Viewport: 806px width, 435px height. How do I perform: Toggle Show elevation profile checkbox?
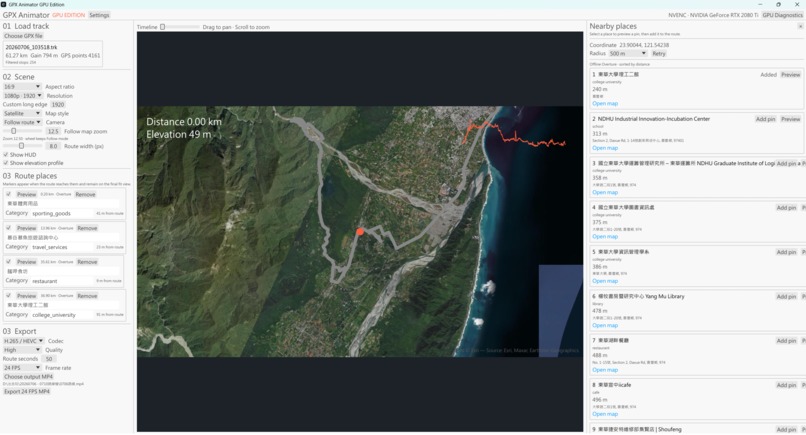tap(6, 162)
